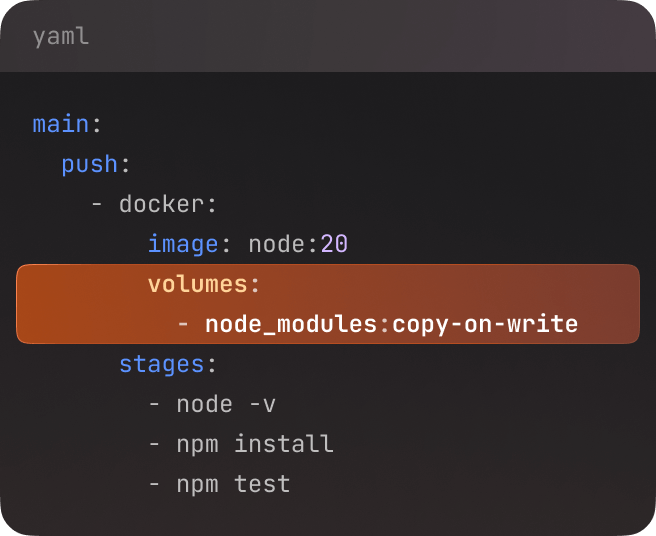Click the node -v command

[x=226, y=404]
